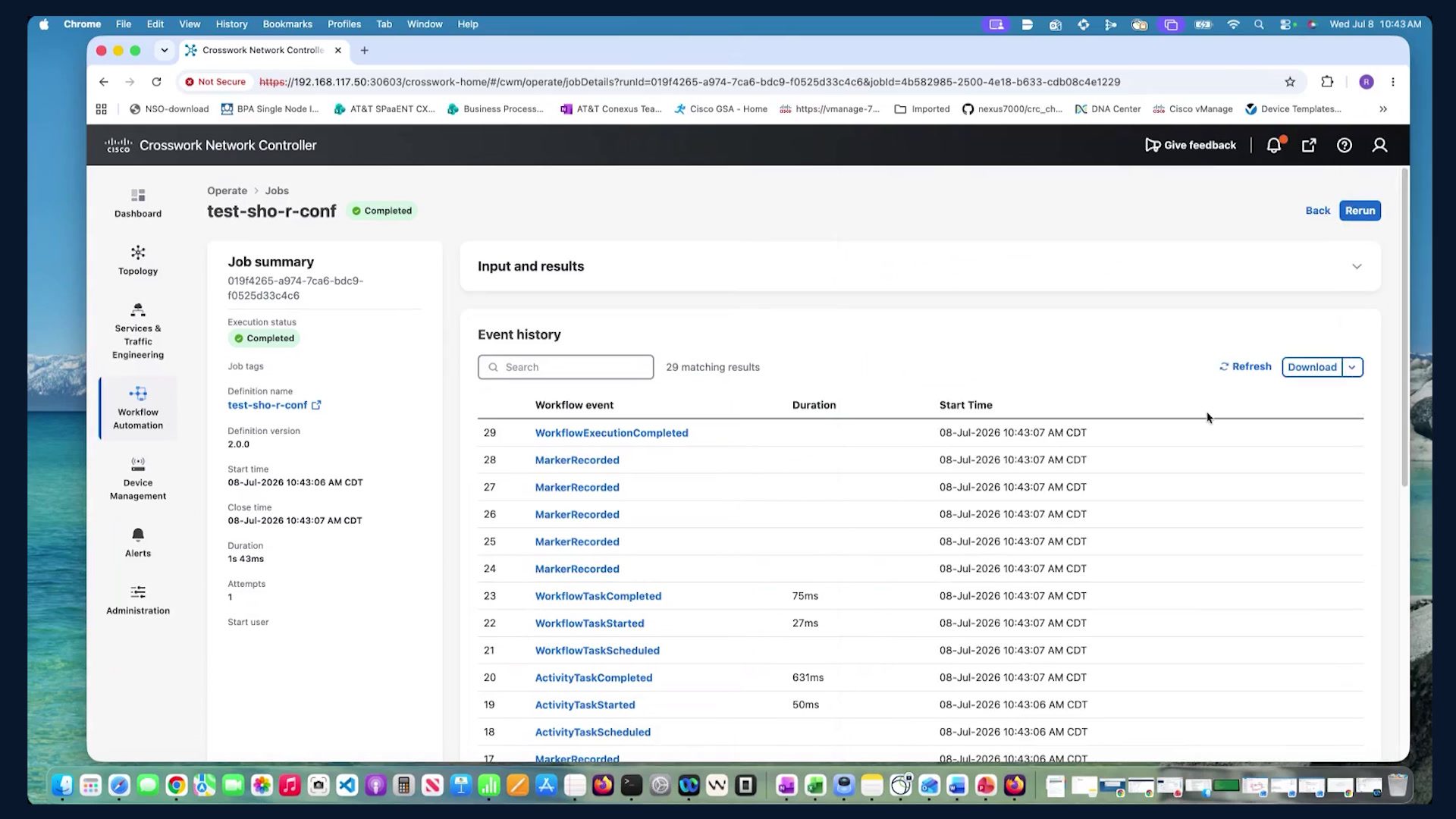Click the Rerun button
The width and height of the screenshot is (1456, 819).
click(1360, 211)
